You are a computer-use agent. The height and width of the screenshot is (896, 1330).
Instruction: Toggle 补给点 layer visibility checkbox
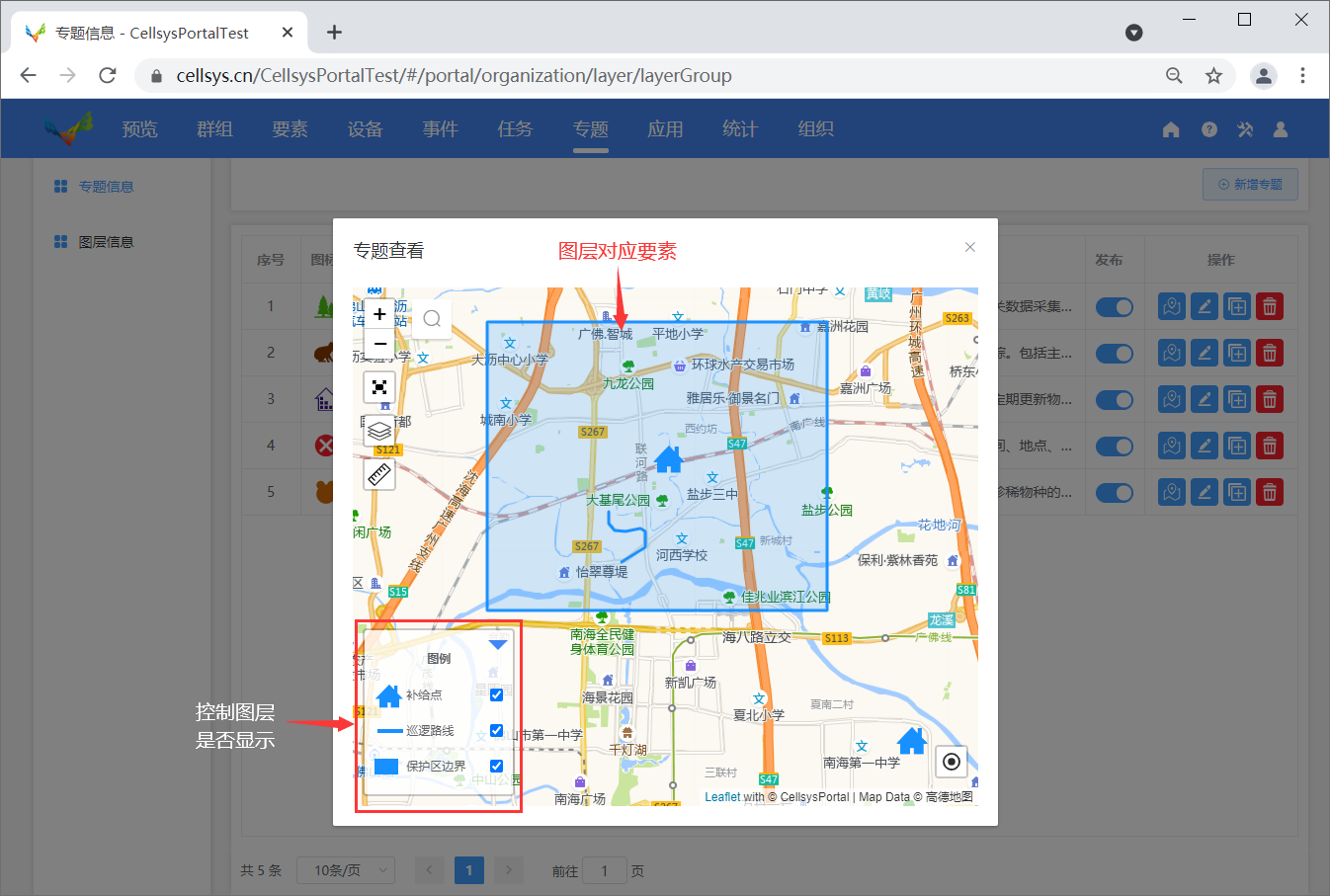497,694
